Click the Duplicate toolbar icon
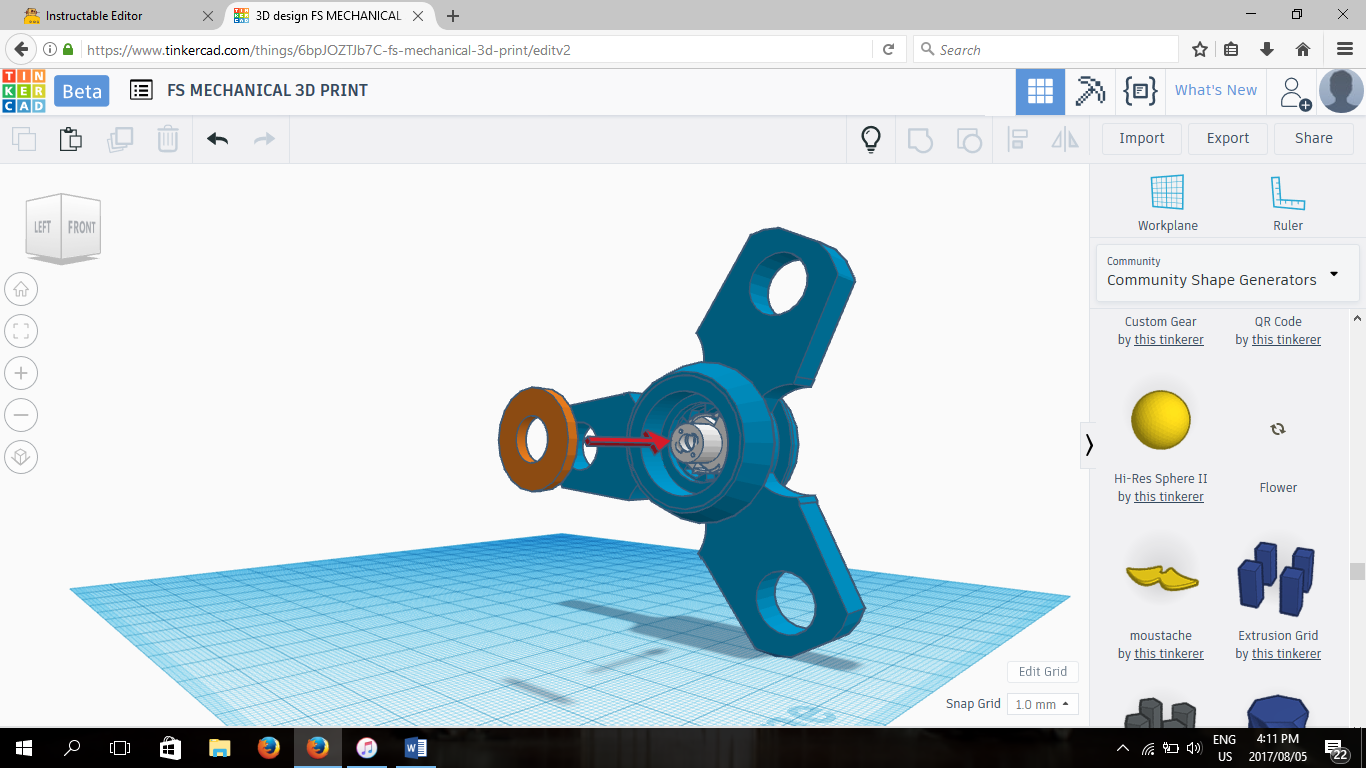Image resolution: width=1366 pixels, height=768 pixels. (x=120, y=139)
